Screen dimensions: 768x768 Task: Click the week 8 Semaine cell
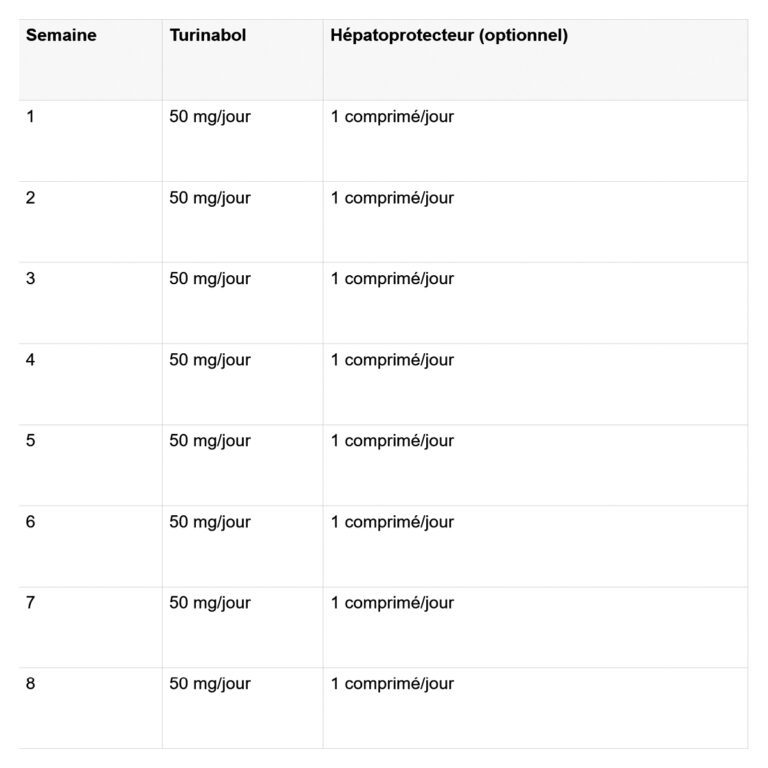coord(31,684)
